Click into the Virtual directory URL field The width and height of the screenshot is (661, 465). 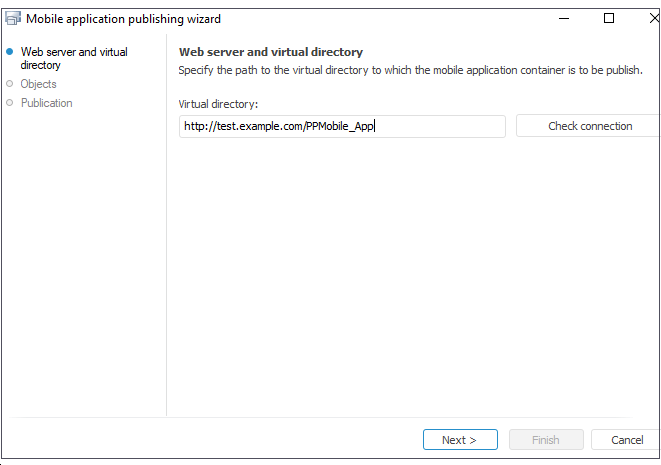(342, 126)
